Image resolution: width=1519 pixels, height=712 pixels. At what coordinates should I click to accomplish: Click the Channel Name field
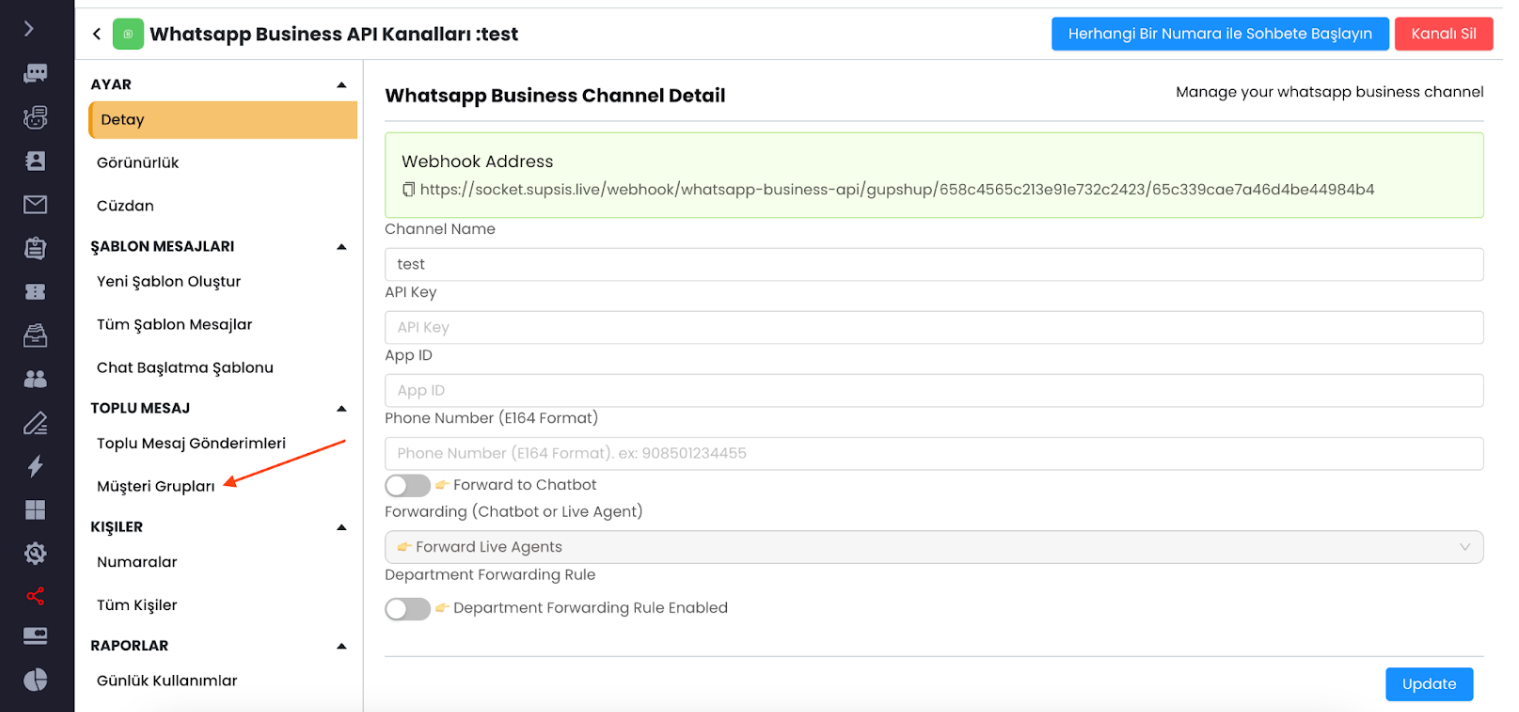click(x=934, y=265)
